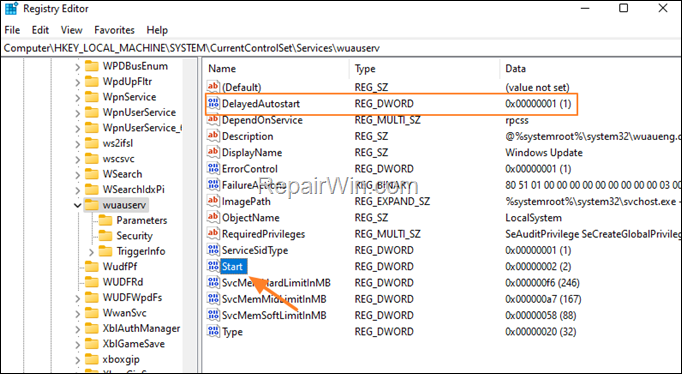Viewport: 682px width, 374px height.
Task: Sort values by the Name column header
Action: coord(276,69)
